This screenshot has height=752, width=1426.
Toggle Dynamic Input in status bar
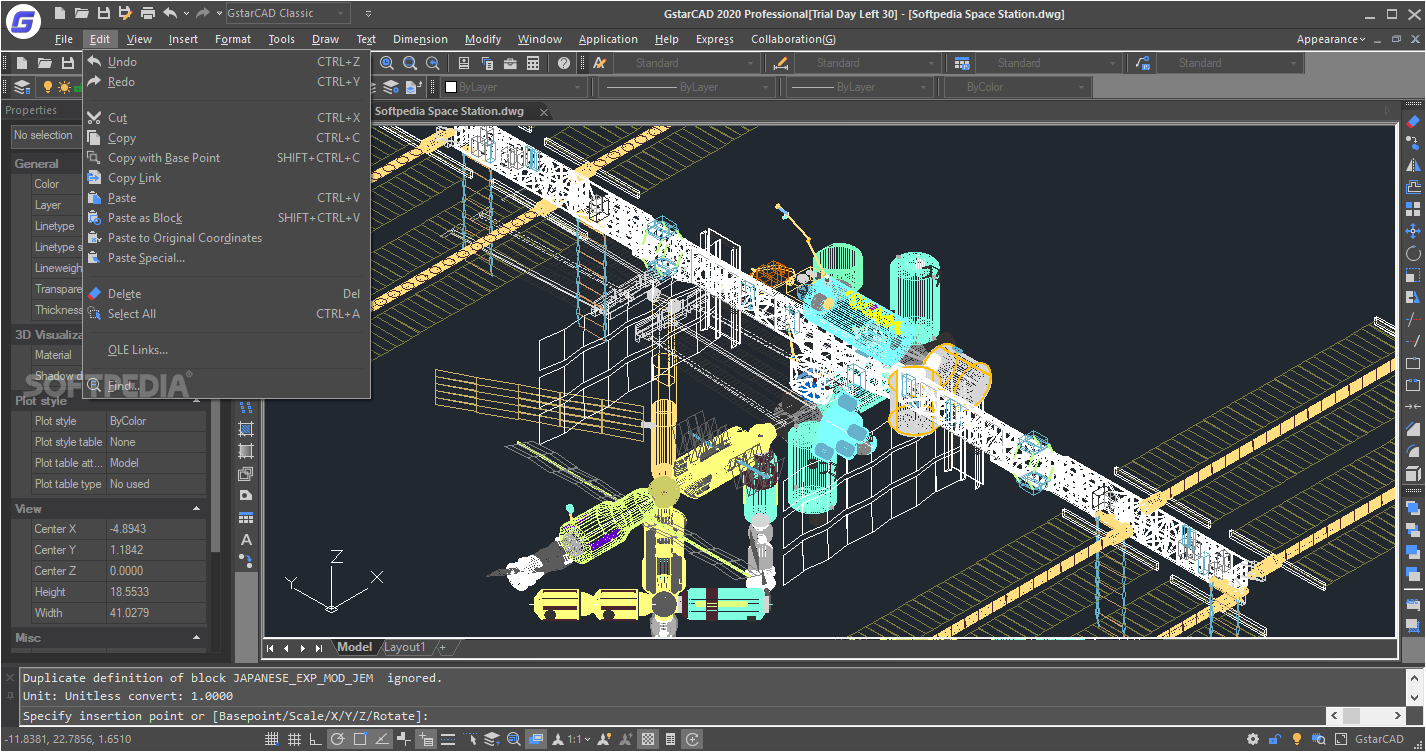coord(426,740)
